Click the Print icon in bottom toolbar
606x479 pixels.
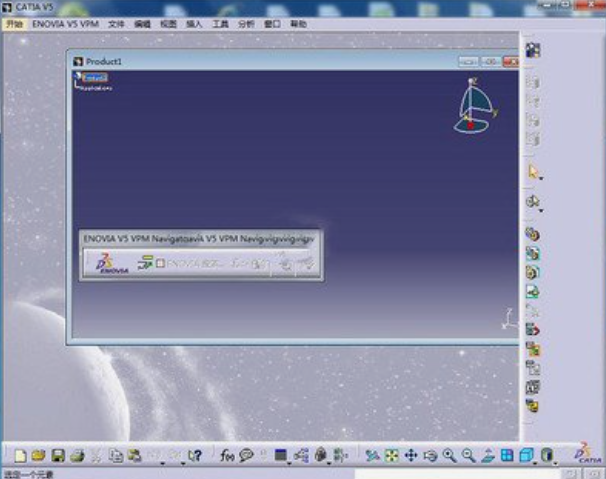[x=76, y=456]
